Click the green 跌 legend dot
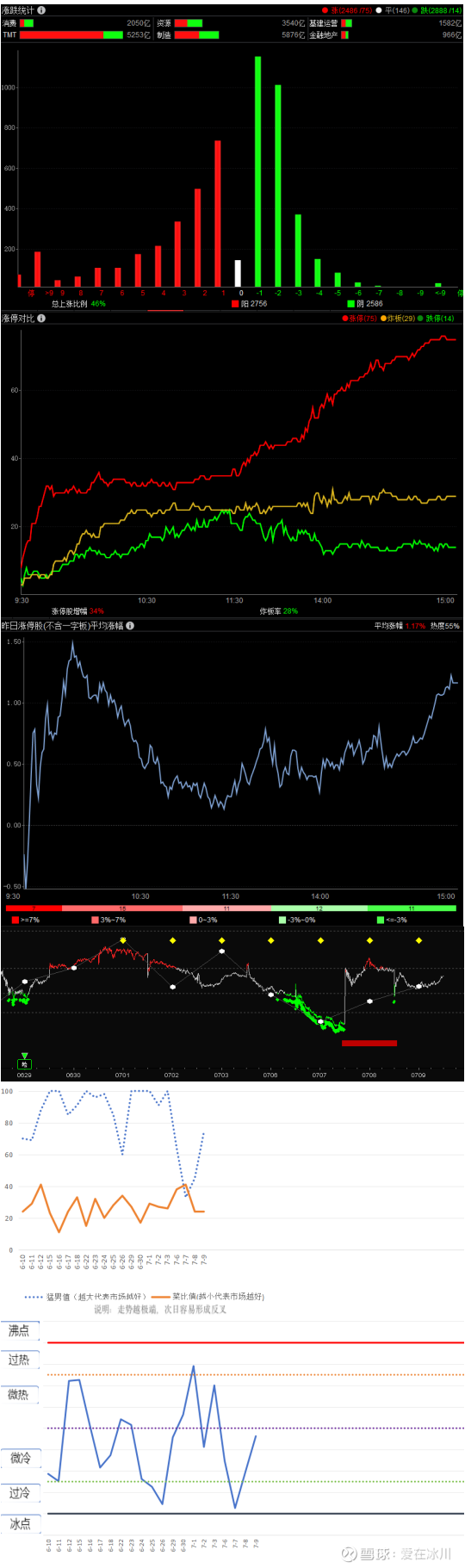The height and width of the screenshot is (1568, 465). click(x=415, y=10)
